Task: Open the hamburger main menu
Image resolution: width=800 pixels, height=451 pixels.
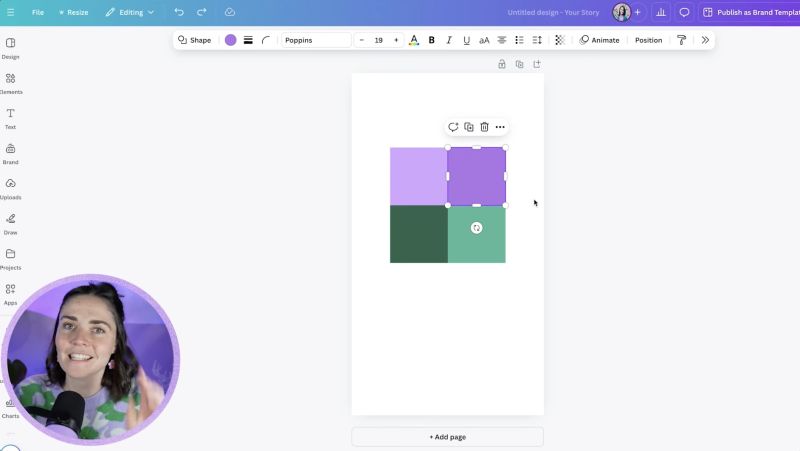Action: tap(10, 12)
